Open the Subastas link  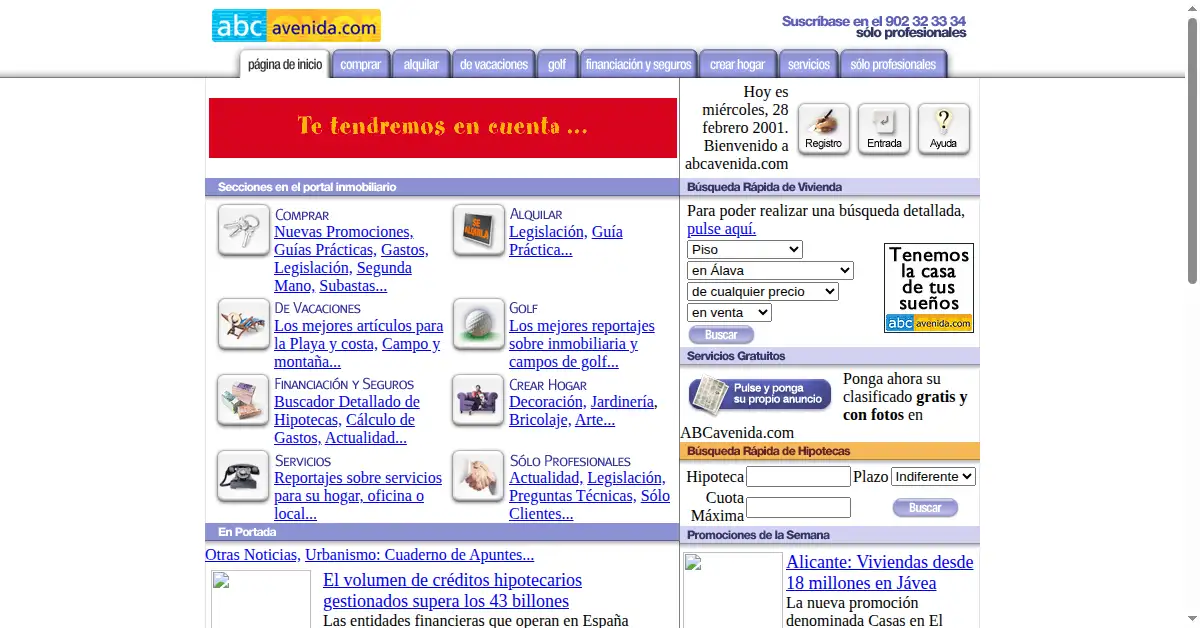click(x=353, y=286)
